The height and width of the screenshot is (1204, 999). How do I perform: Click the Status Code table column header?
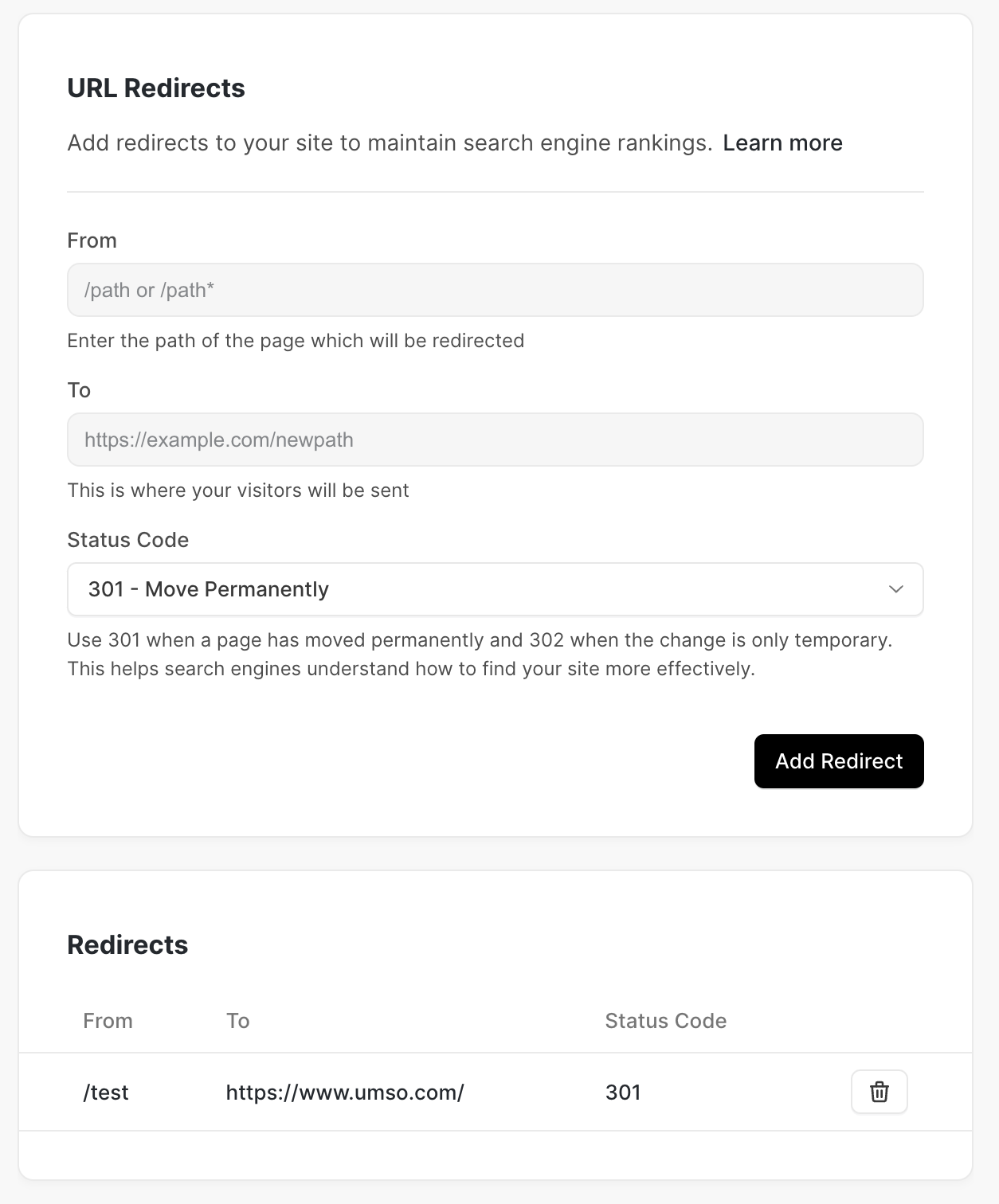click(x=665, y=1021)
